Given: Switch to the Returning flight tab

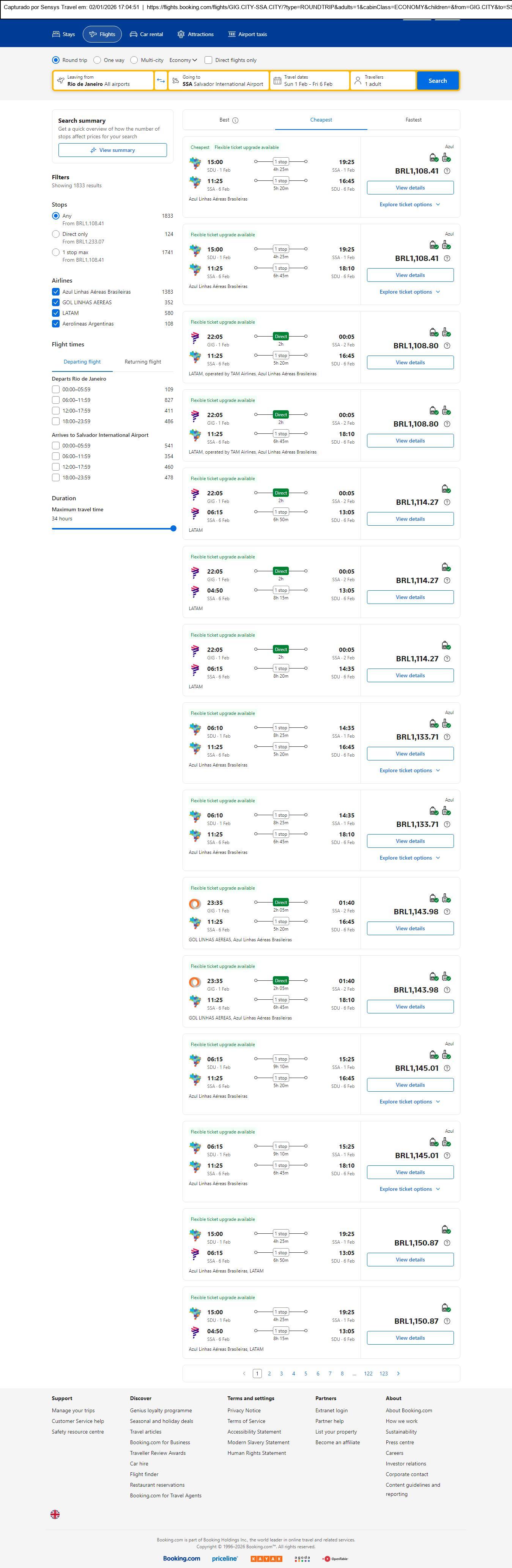Looking at the screenshot, I should click(143, 362).
